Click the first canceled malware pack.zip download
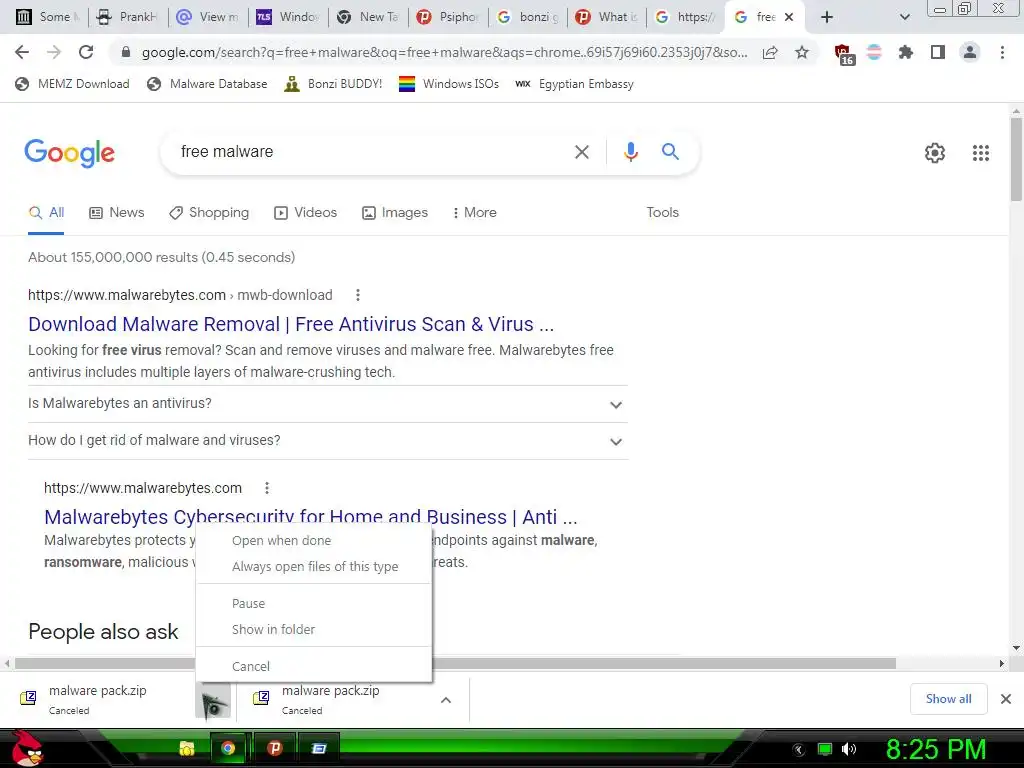 click(x=98, y=699)
